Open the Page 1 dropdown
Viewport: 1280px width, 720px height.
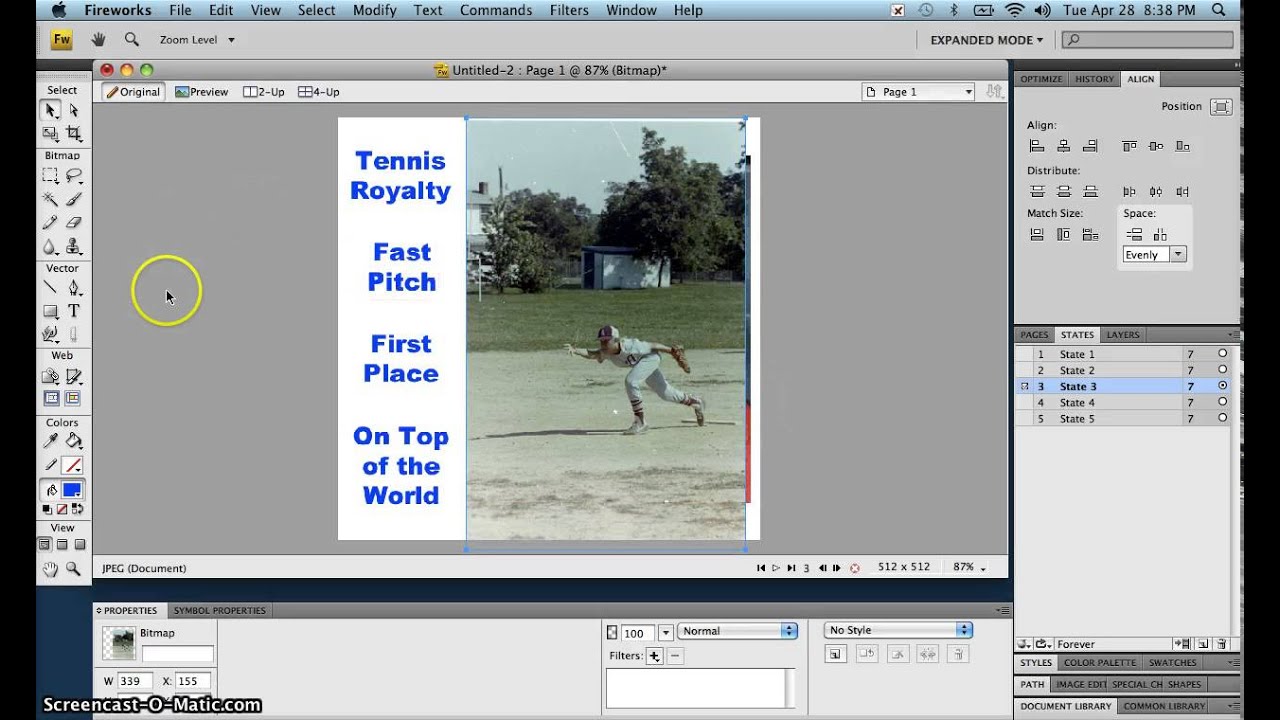918,92
